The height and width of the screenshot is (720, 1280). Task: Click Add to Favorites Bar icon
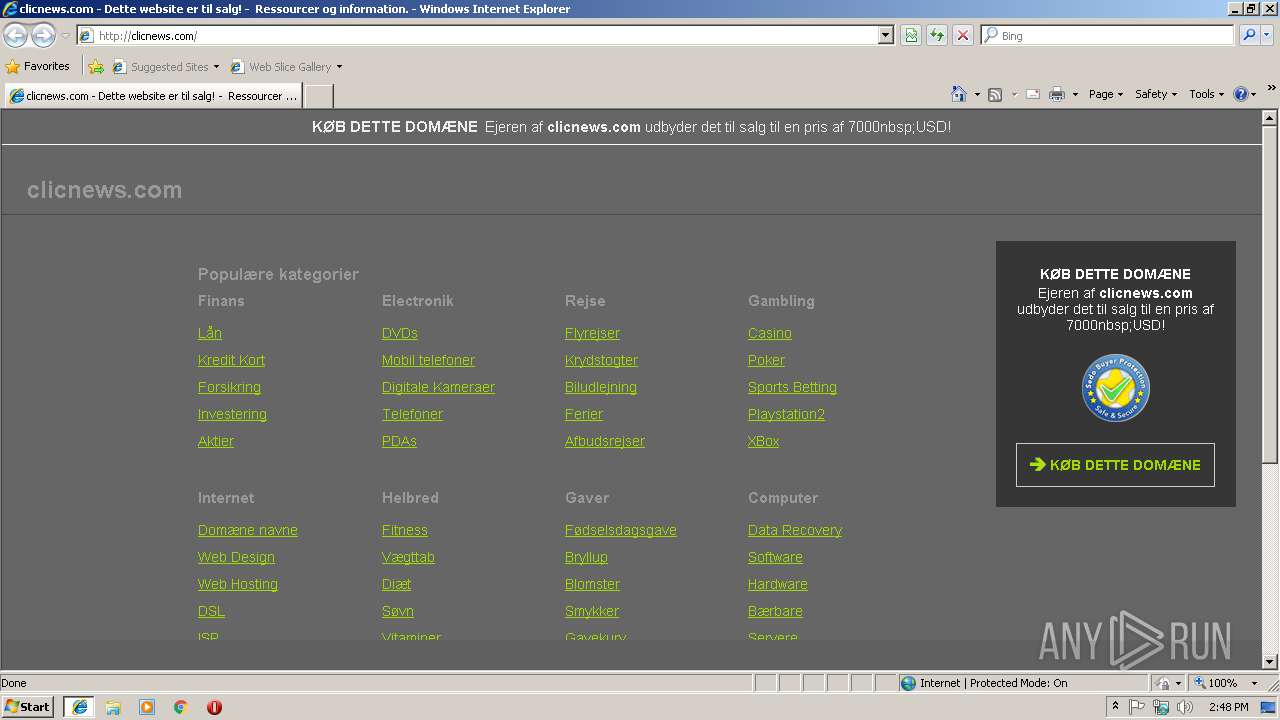96,67
